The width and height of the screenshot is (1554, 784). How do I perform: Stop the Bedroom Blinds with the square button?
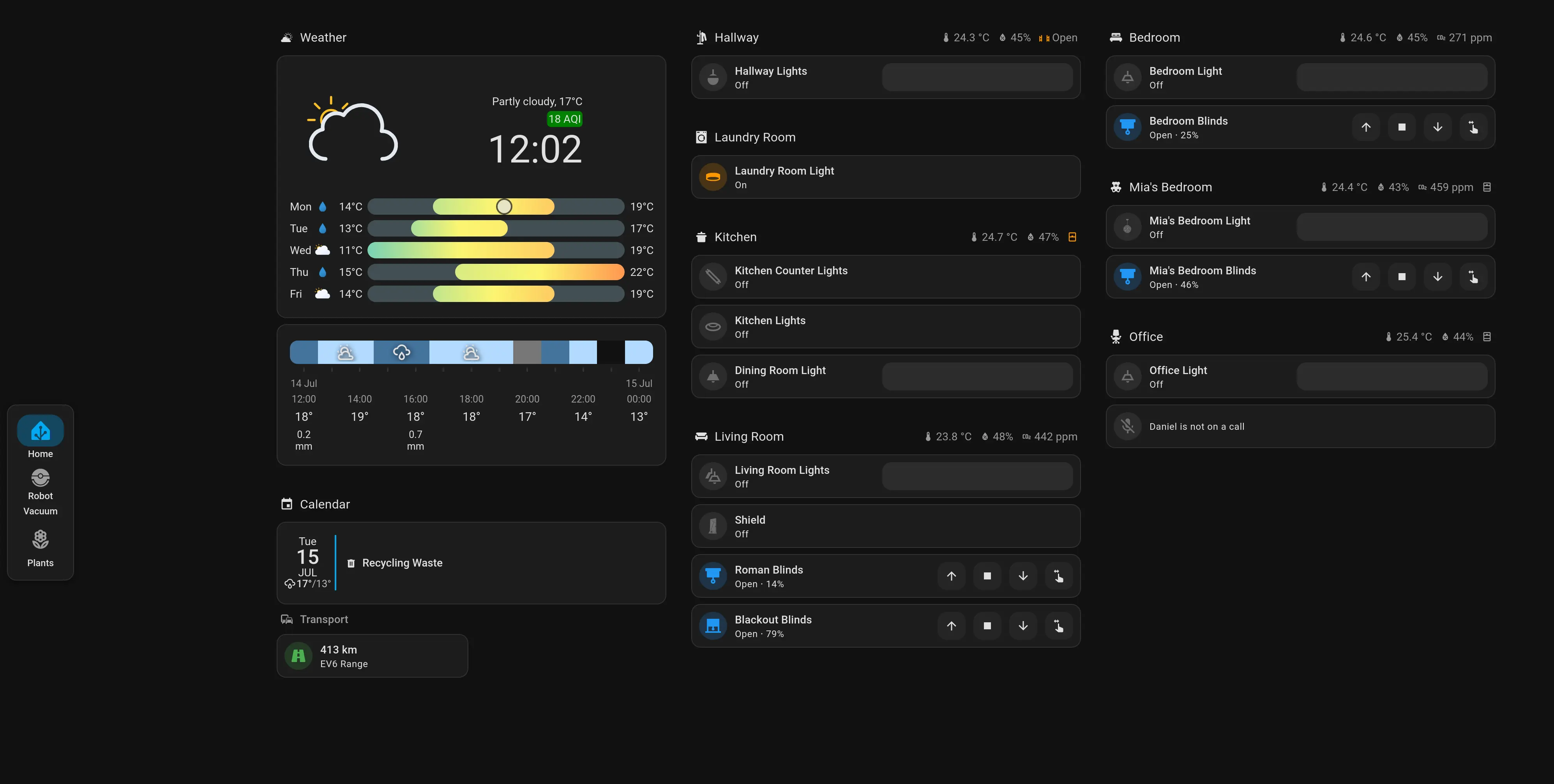(1402, 127)
